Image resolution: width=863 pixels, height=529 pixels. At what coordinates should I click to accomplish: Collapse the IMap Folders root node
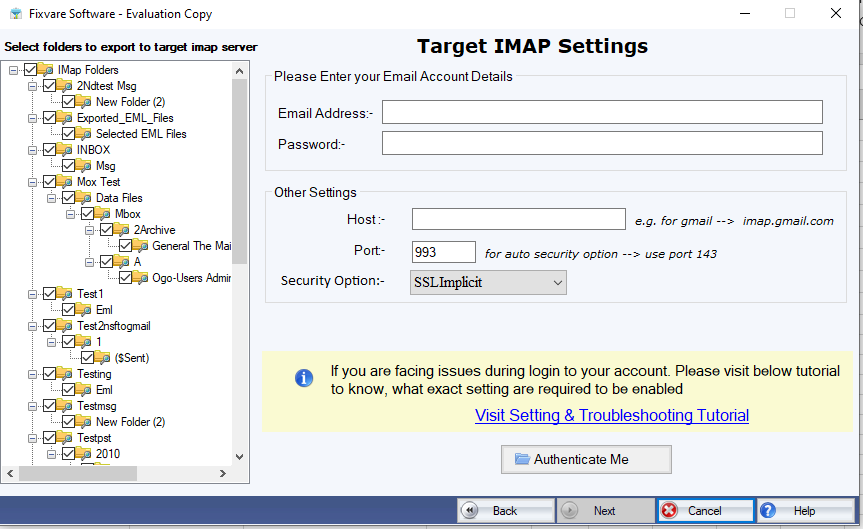14,70
